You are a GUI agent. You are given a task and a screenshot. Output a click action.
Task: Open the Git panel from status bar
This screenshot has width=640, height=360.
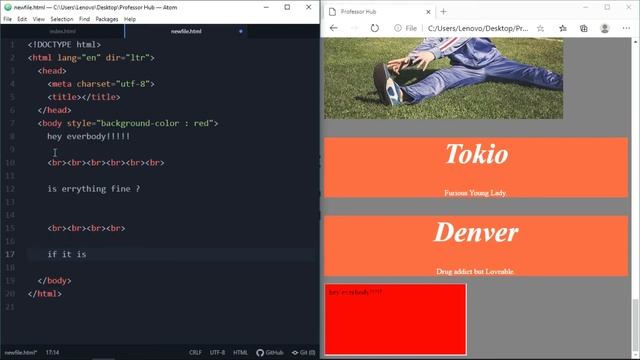[303, 352]
